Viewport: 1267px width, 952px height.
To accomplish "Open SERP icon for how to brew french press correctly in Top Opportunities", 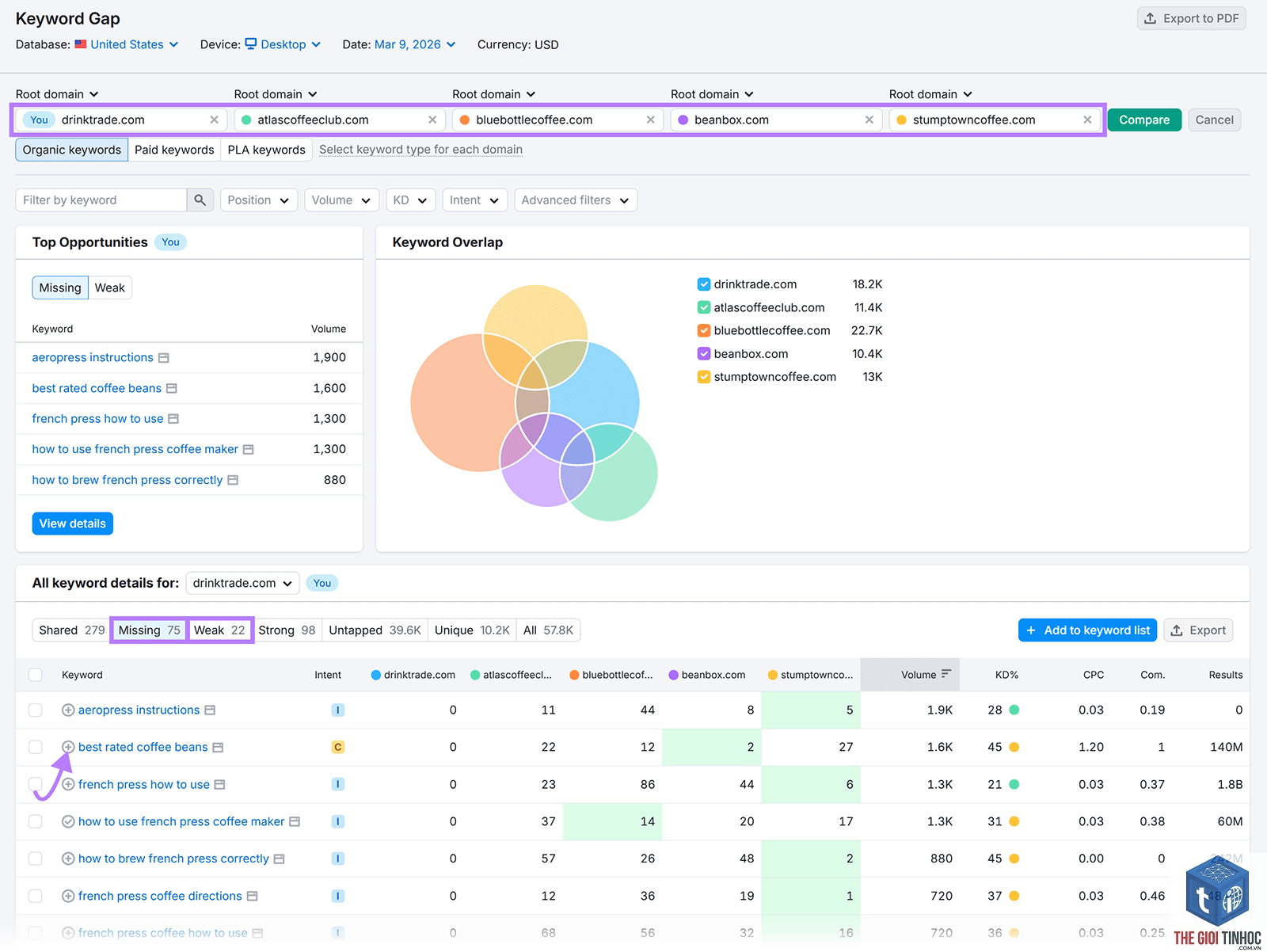I will [233, 480].
